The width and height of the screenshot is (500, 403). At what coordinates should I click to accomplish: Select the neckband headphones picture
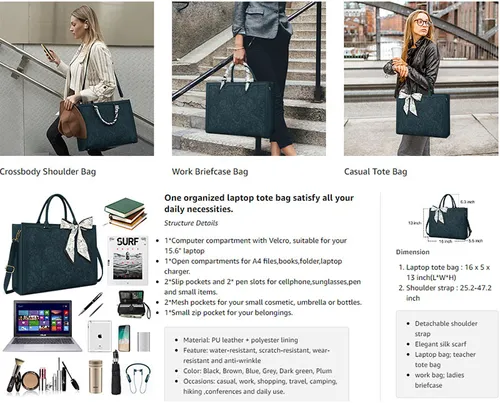coord(138,378)
